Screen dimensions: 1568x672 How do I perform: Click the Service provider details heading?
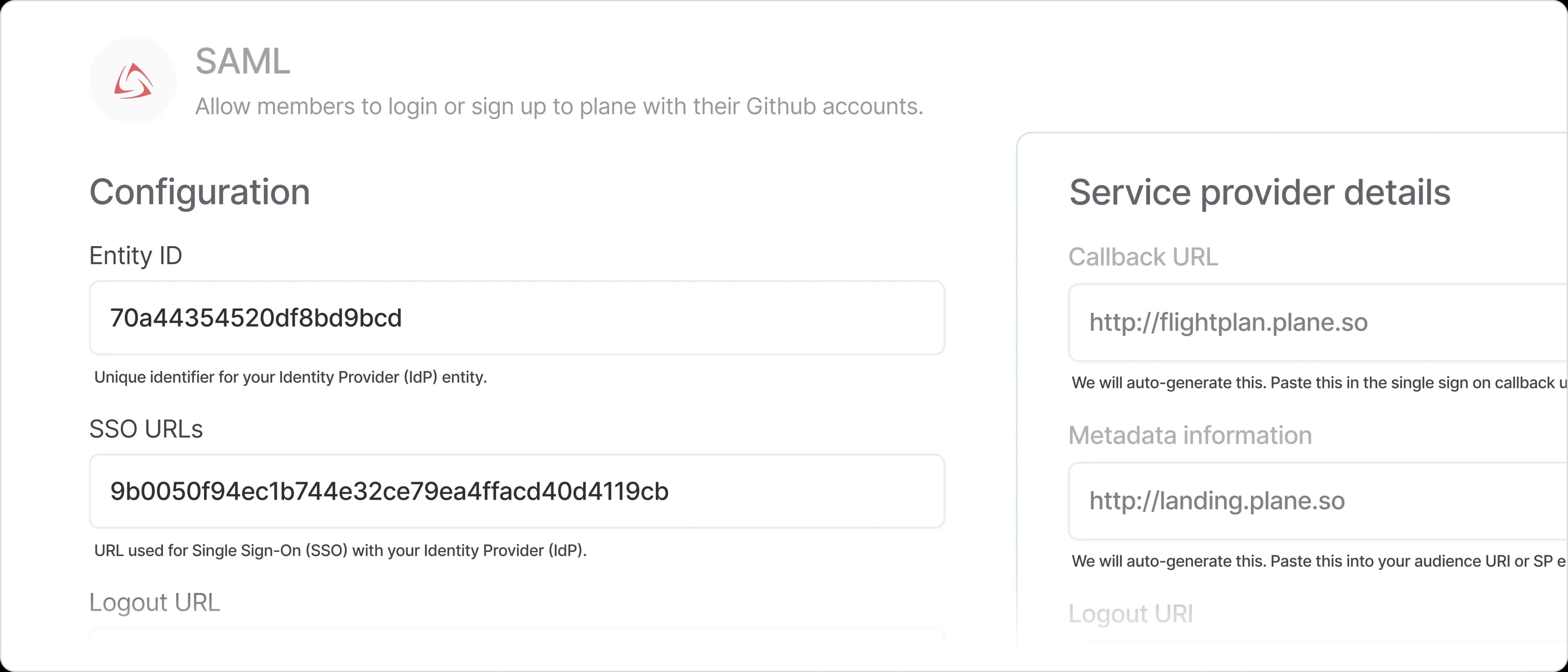[1259, 192]
